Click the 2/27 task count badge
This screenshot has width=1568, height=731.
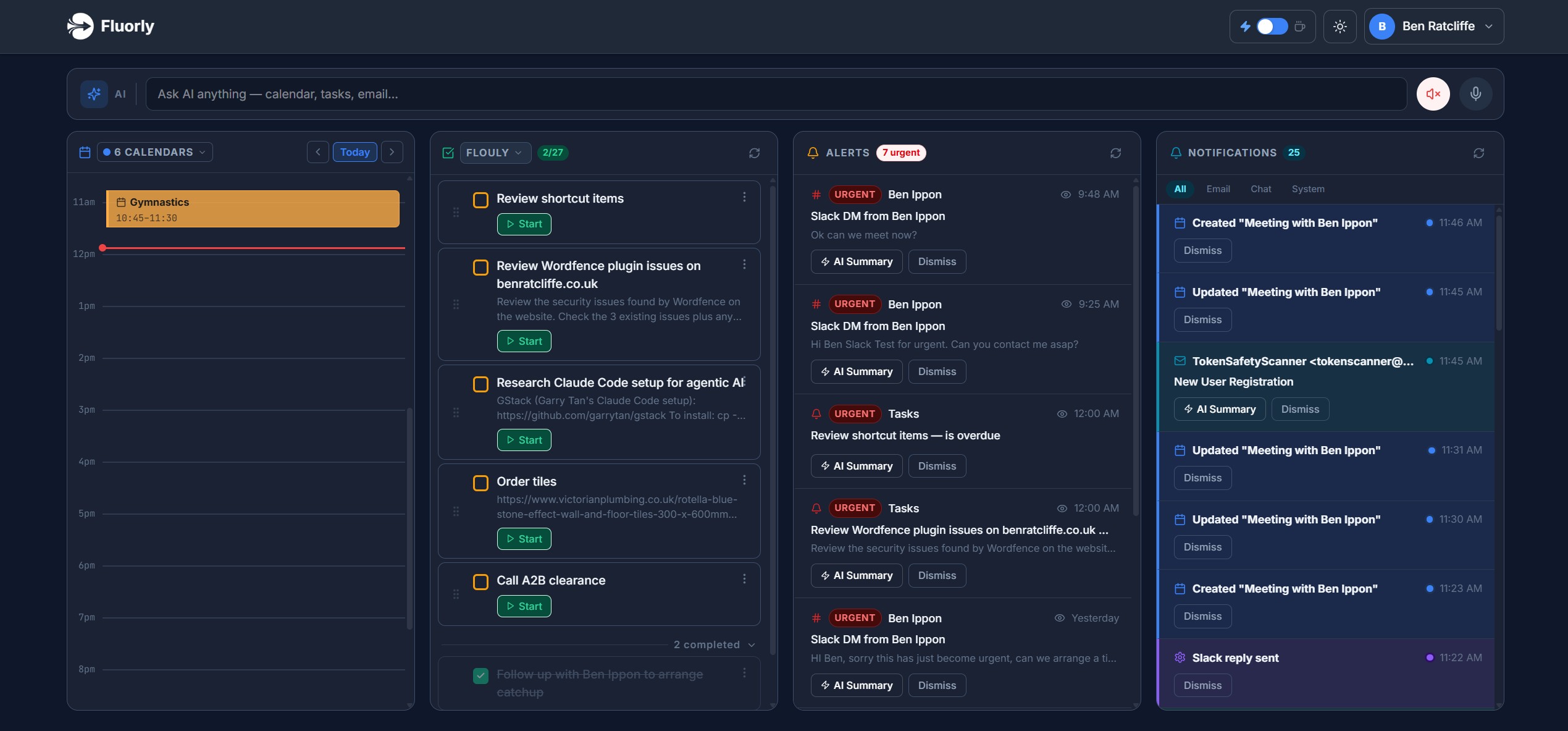click(552, 153)
